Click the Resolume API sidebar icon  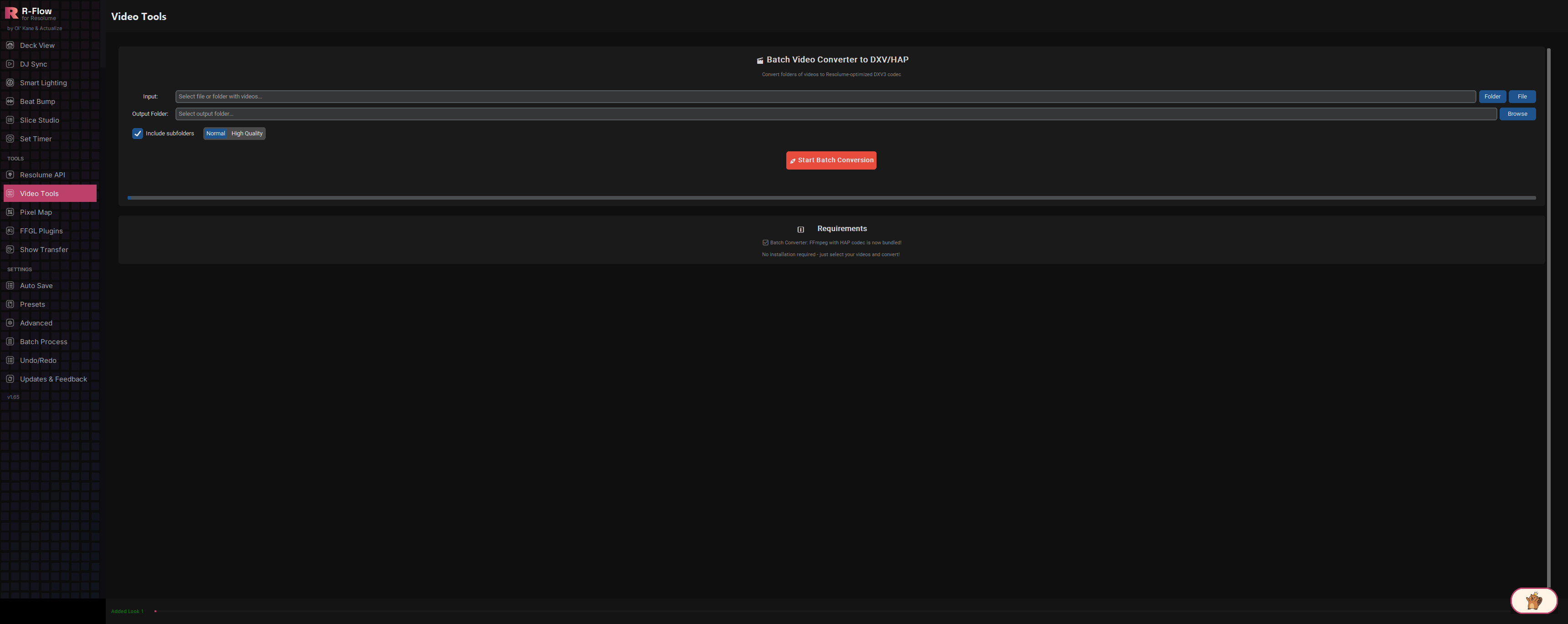[10, 175]
